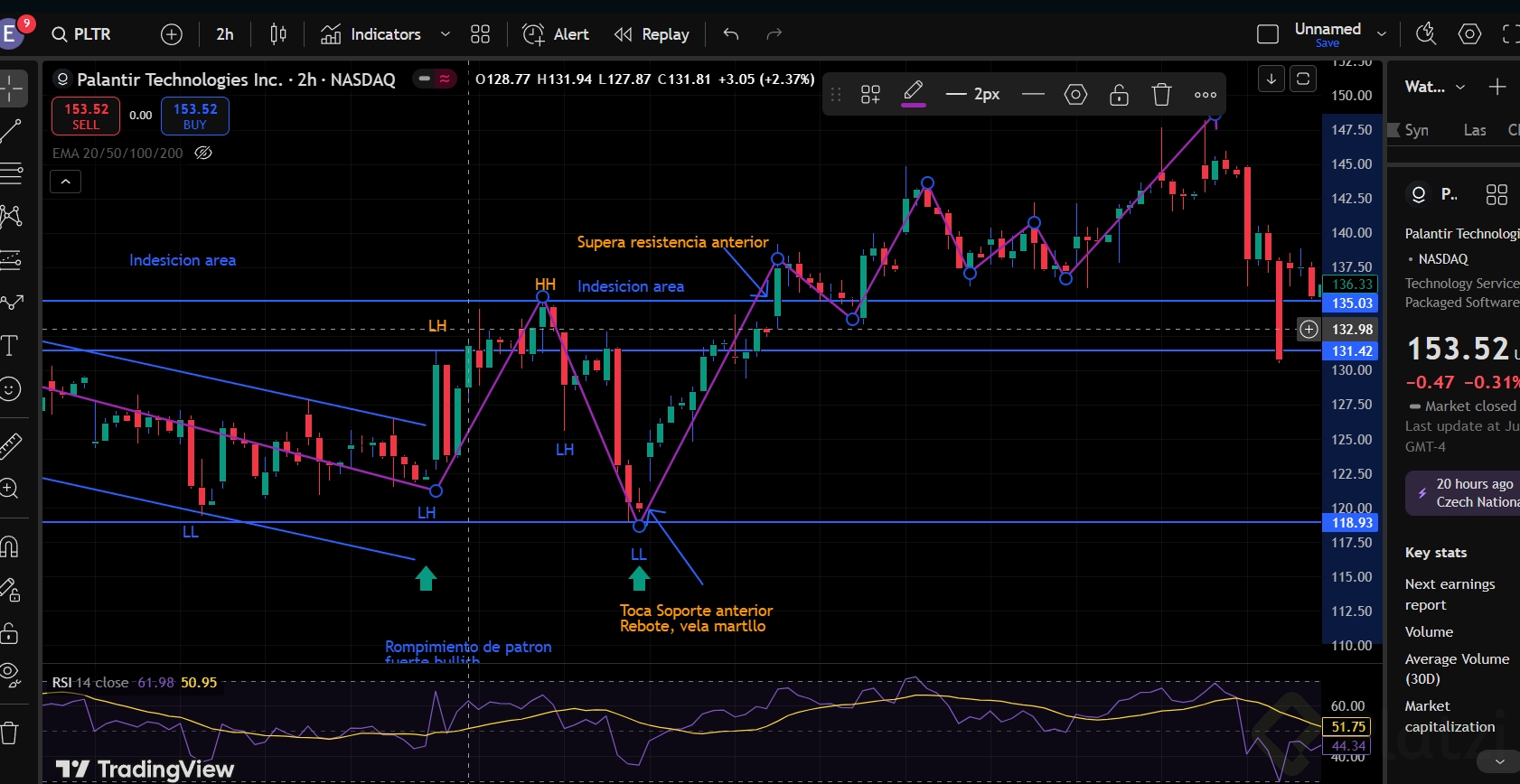The image size is (1520, 784).
Task: Select the RSI 14 close indicator label
Action: 90,682
